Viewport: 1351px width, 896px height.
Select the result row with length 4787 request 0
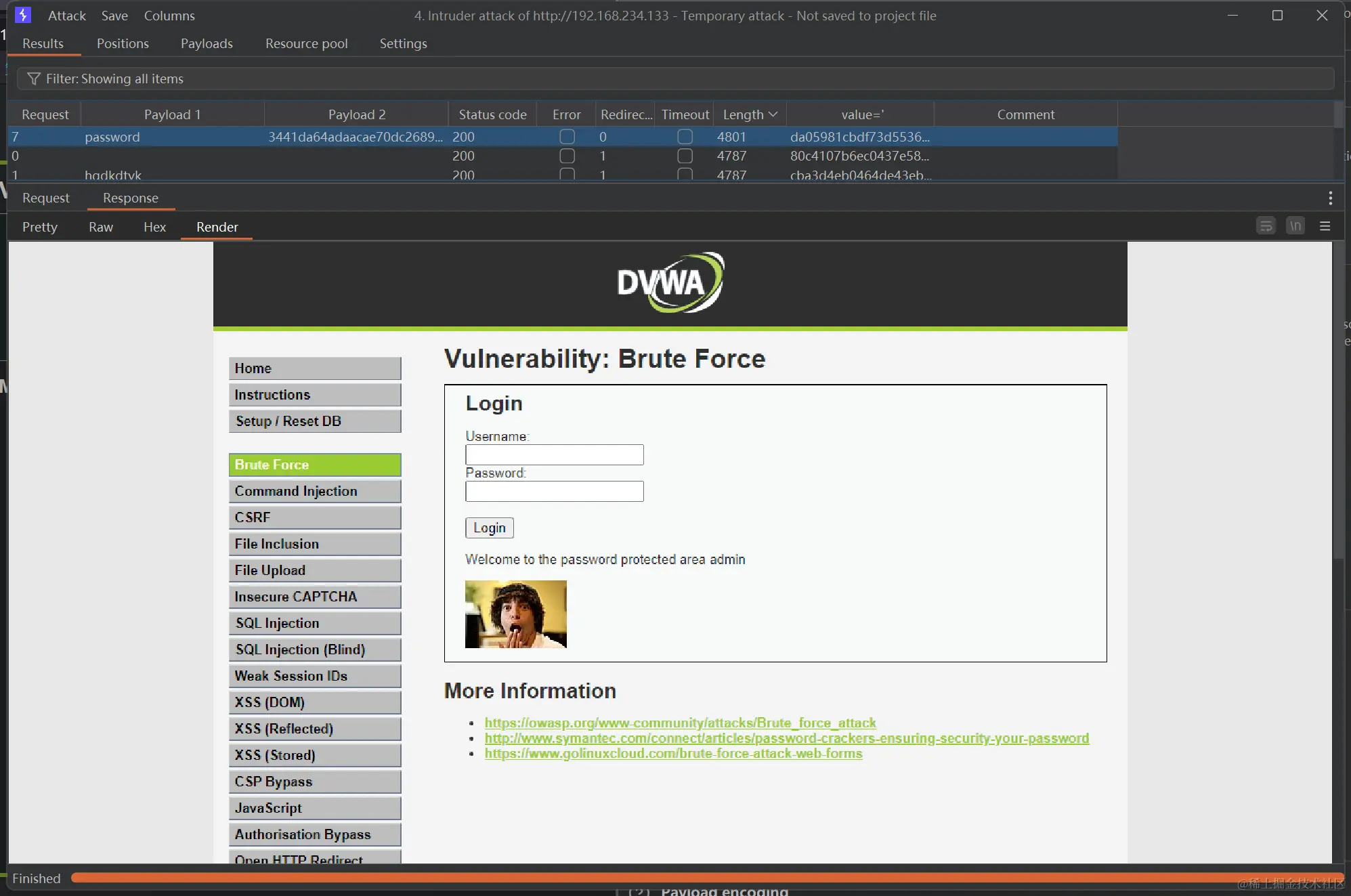(x=562, y=156)
